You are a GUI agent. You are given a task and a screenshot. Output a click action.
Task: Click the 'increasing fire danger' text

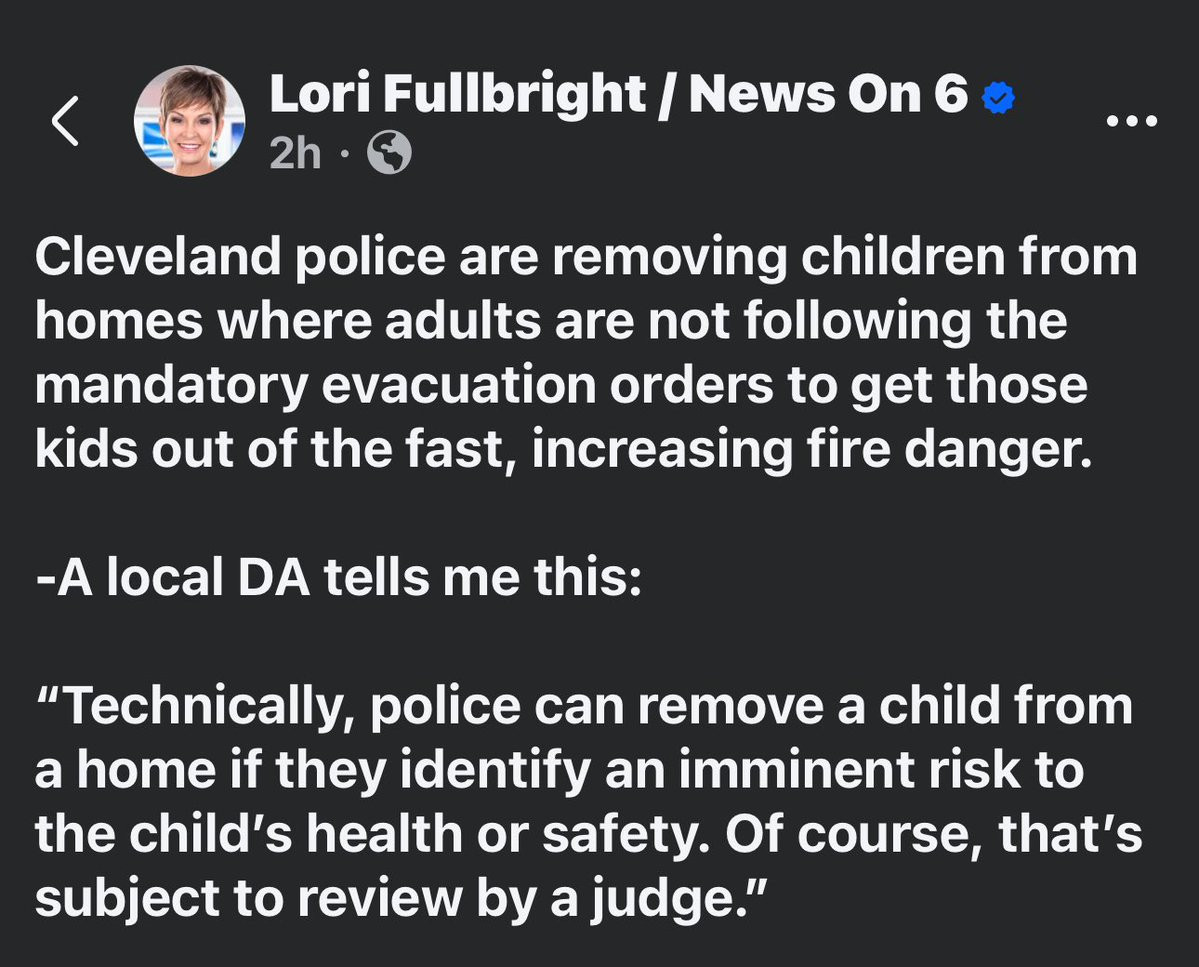(812, 449)
